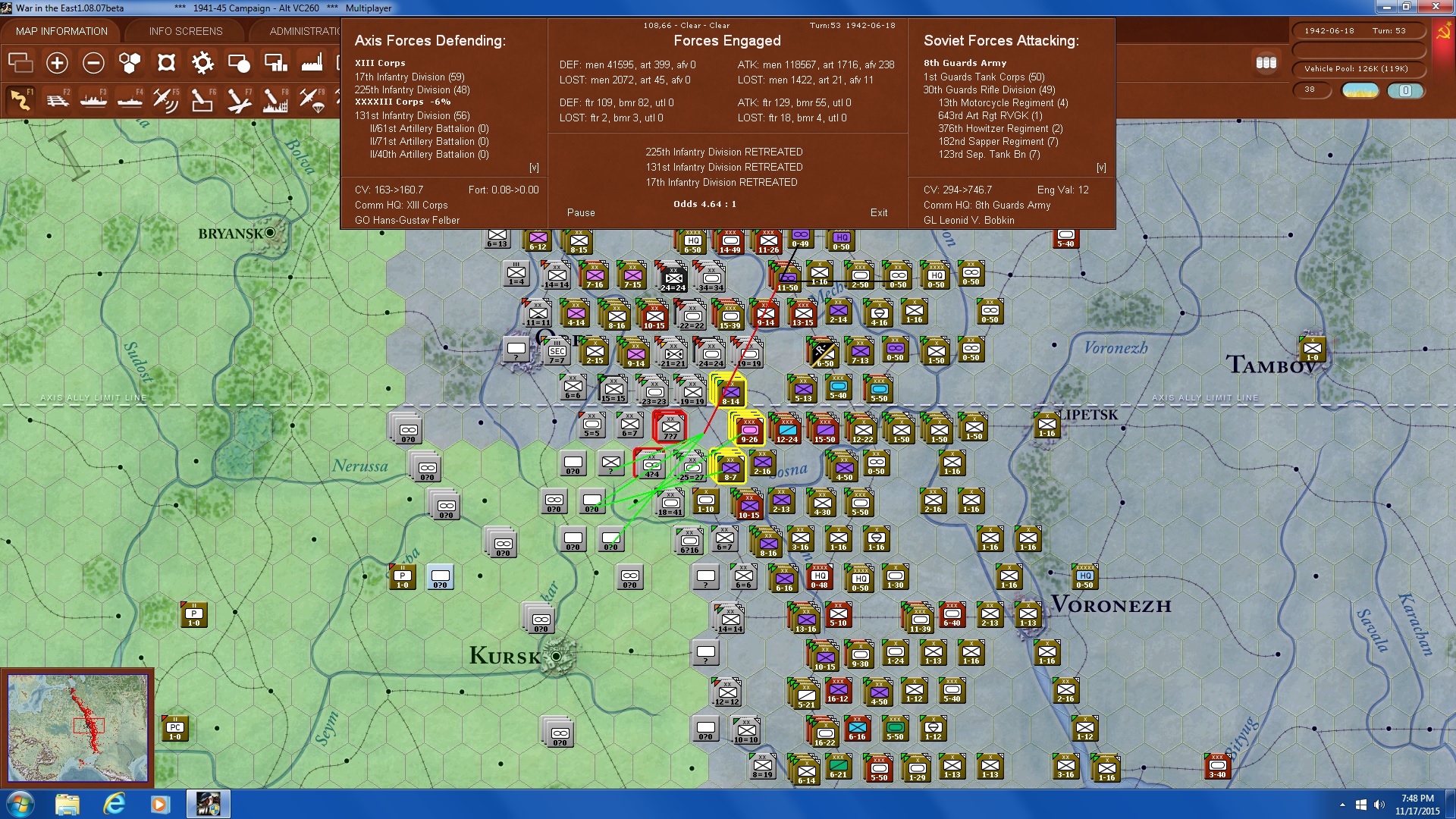Select the SEC 7=7 unit counter
Screen dimensions: 1456x819
557,353
